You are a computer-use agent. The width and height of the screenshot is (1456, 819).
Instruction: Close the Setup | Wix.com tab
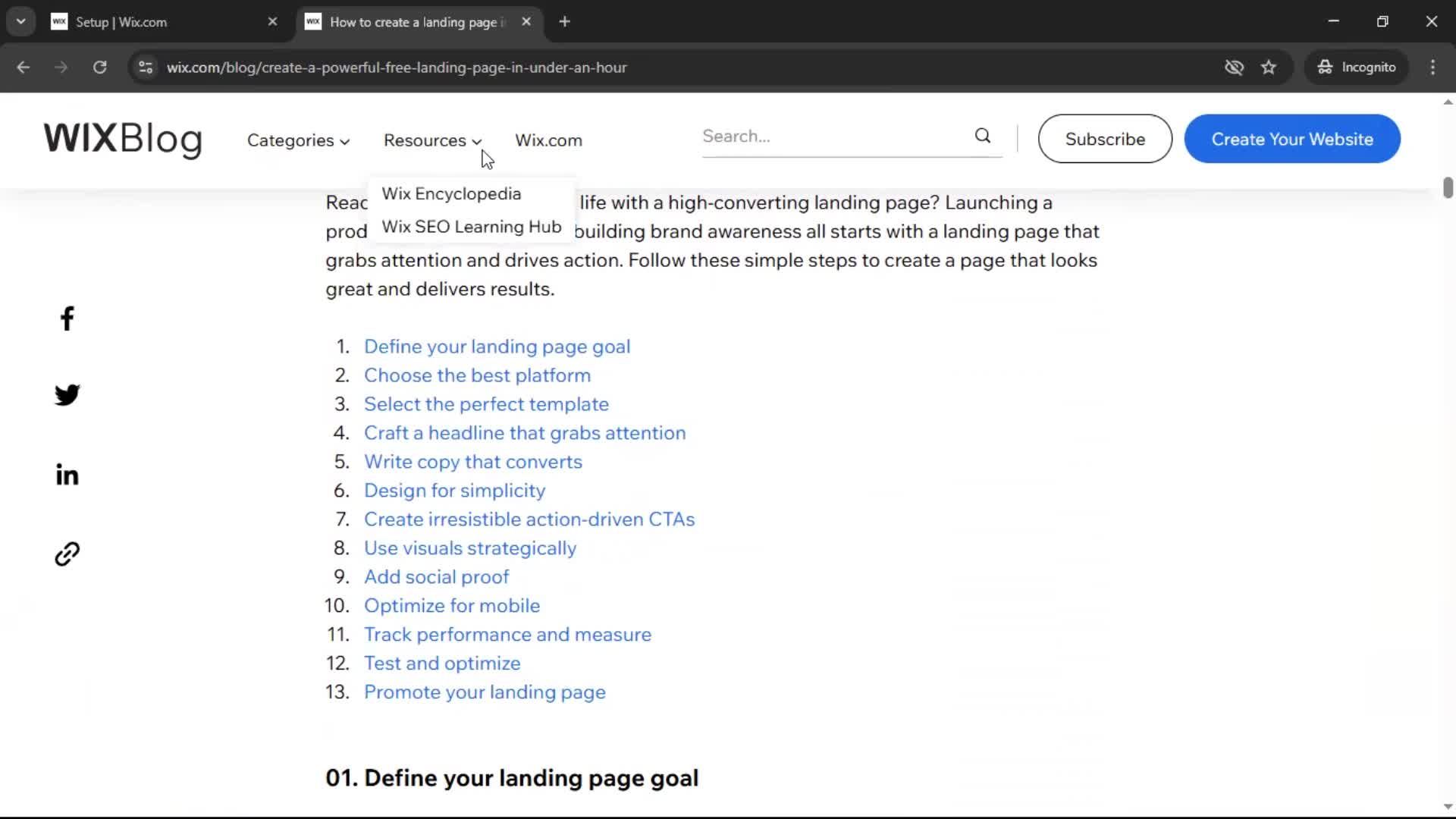pyautogui.click(x=272, y=22)
